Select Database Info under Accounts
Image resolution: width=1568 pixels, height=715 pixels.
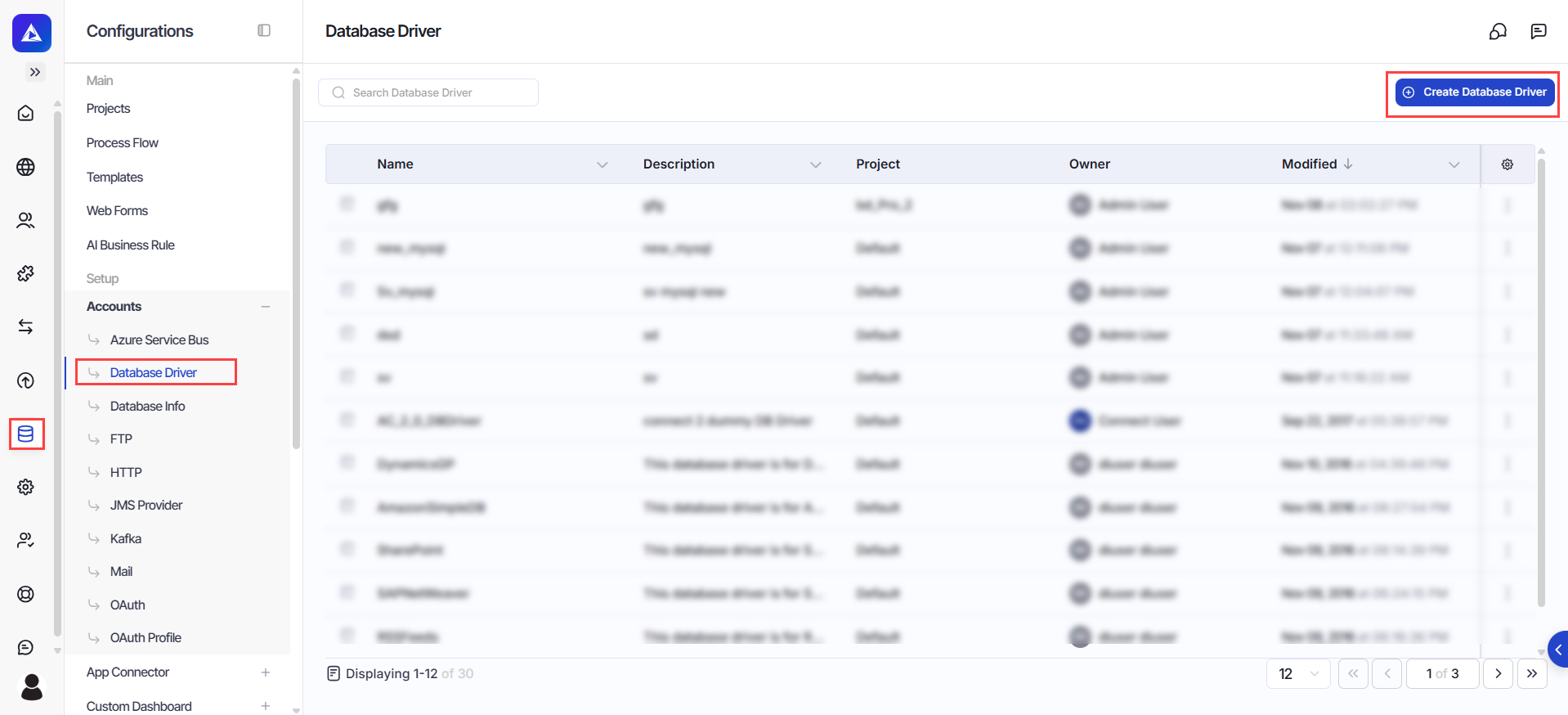pyautogui.click(x=147, y=406)
